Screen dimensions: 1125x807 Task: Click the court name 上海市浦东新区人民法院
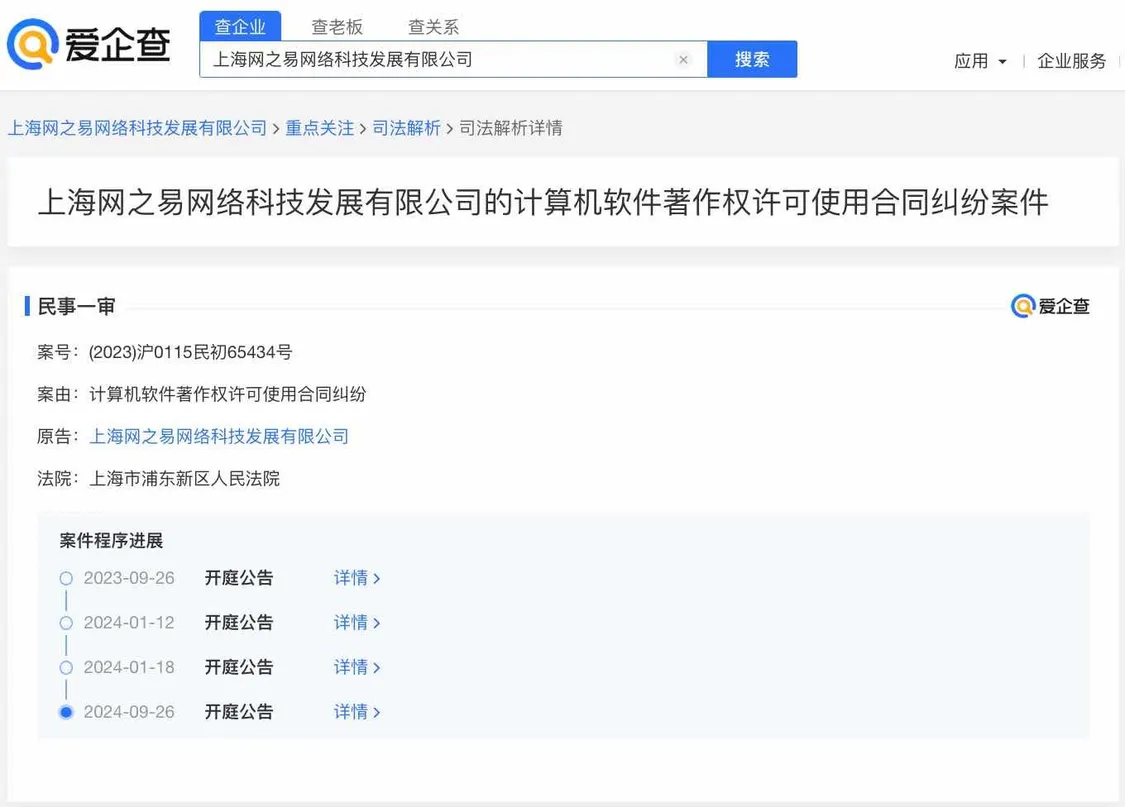[184, 478]
